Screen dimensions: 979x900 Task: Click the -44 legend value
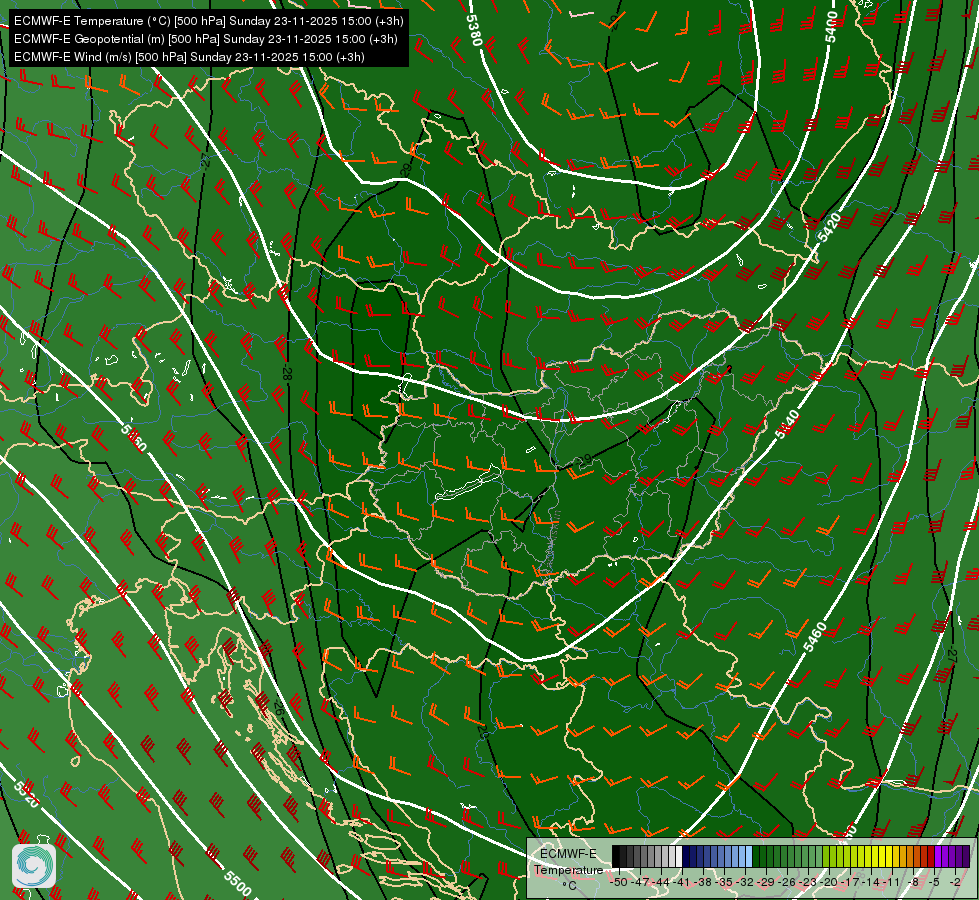[661, 882]
